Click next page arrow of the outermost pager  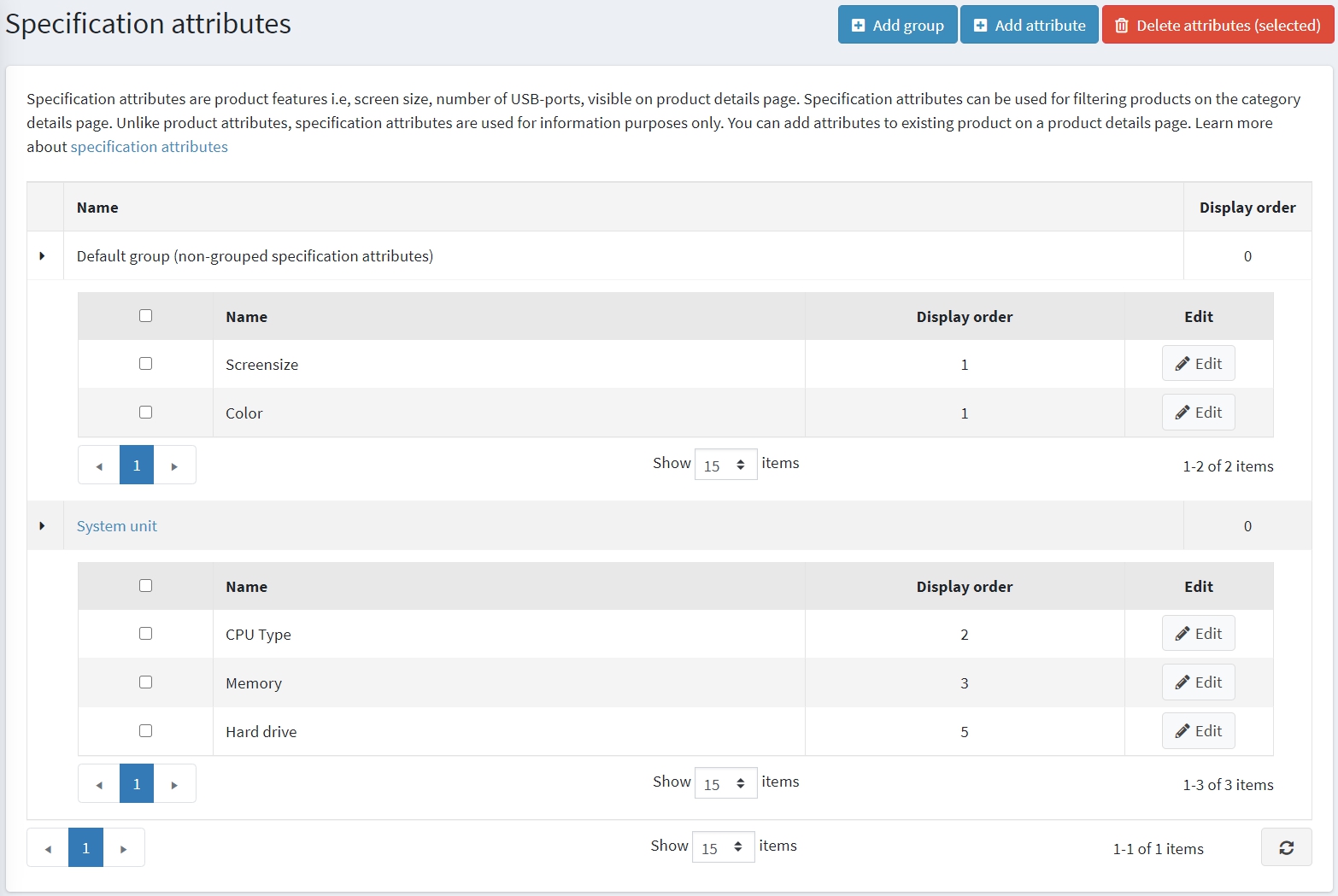(x=124, y=848)
